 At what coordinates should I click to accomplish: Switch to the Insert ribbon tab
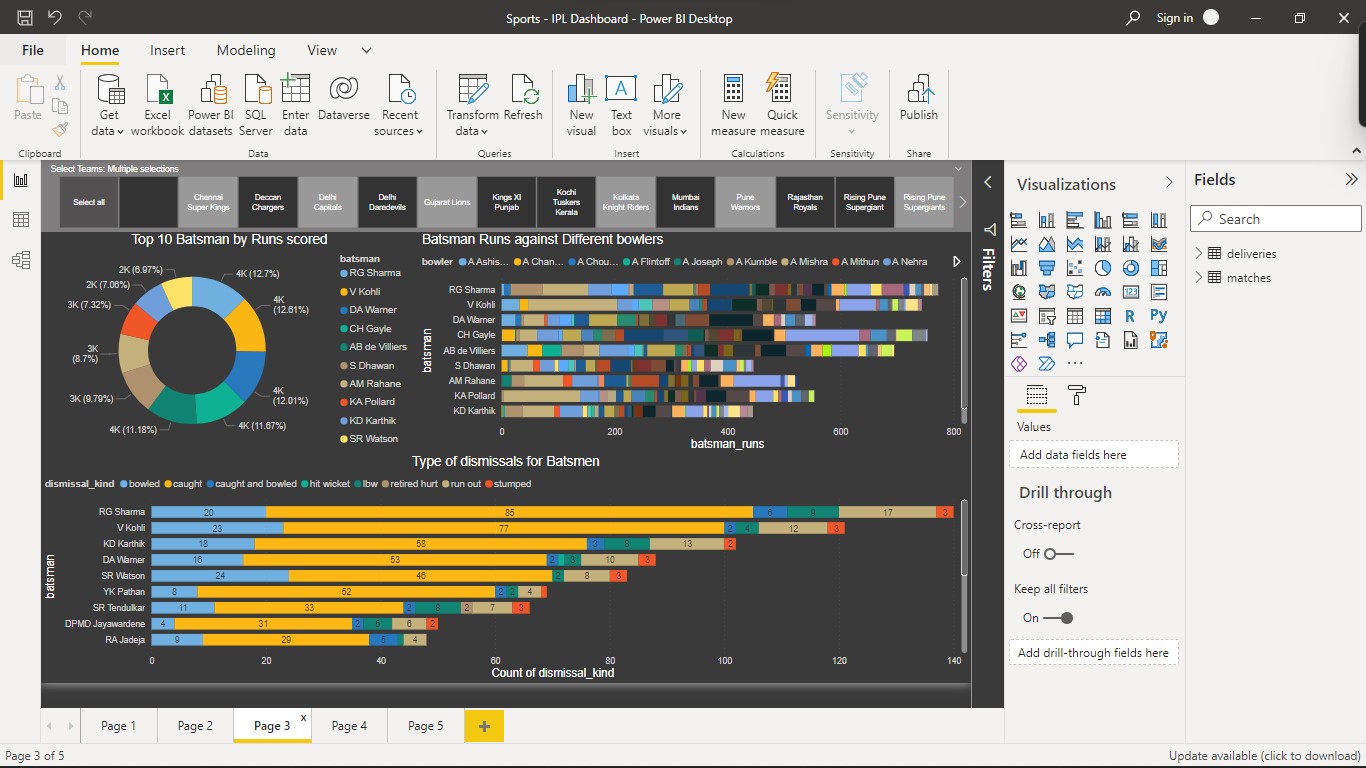[167, 50]
